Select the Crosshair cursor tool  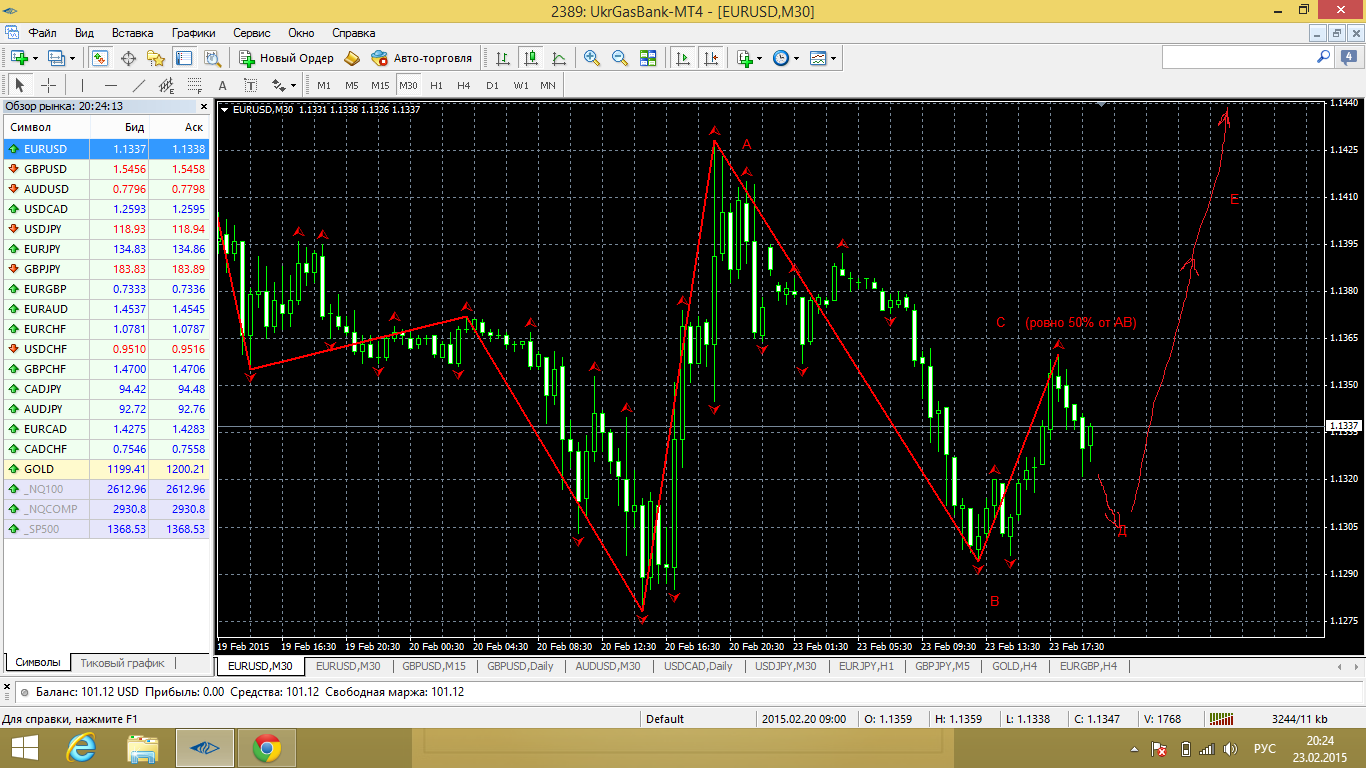(48, 85)
